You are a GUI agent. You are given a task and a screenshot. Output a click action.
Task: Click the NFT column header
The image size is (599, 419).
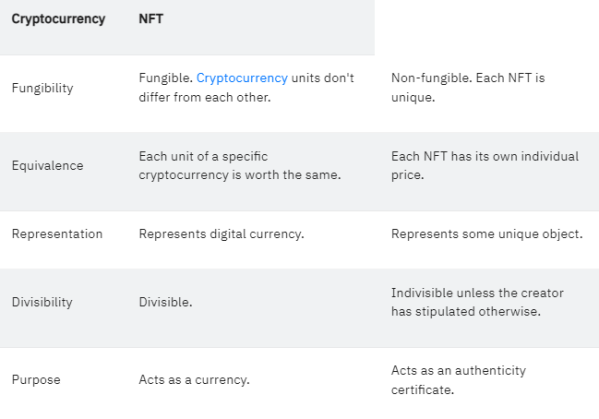[151, 19]
